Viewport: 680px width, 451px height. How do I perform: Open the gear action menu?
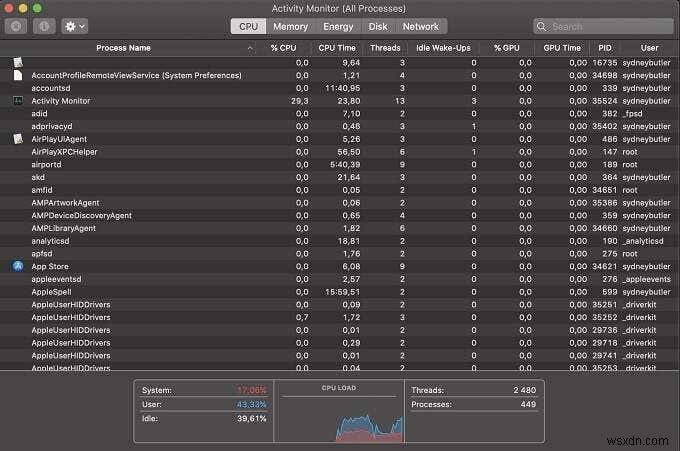click(x=75, y=26)
